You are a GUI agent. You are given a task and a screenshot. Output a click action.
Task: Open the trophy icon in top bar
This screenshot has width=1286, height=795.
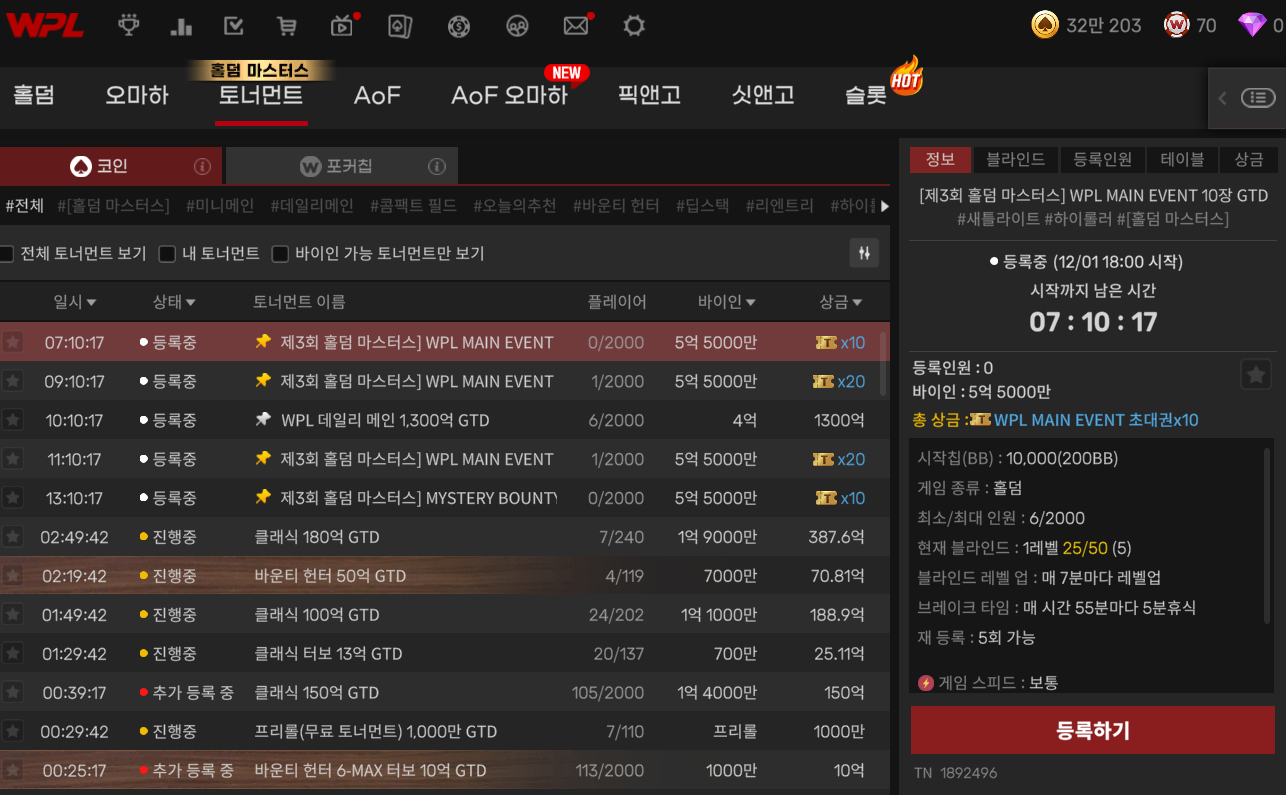click(128, 25)
